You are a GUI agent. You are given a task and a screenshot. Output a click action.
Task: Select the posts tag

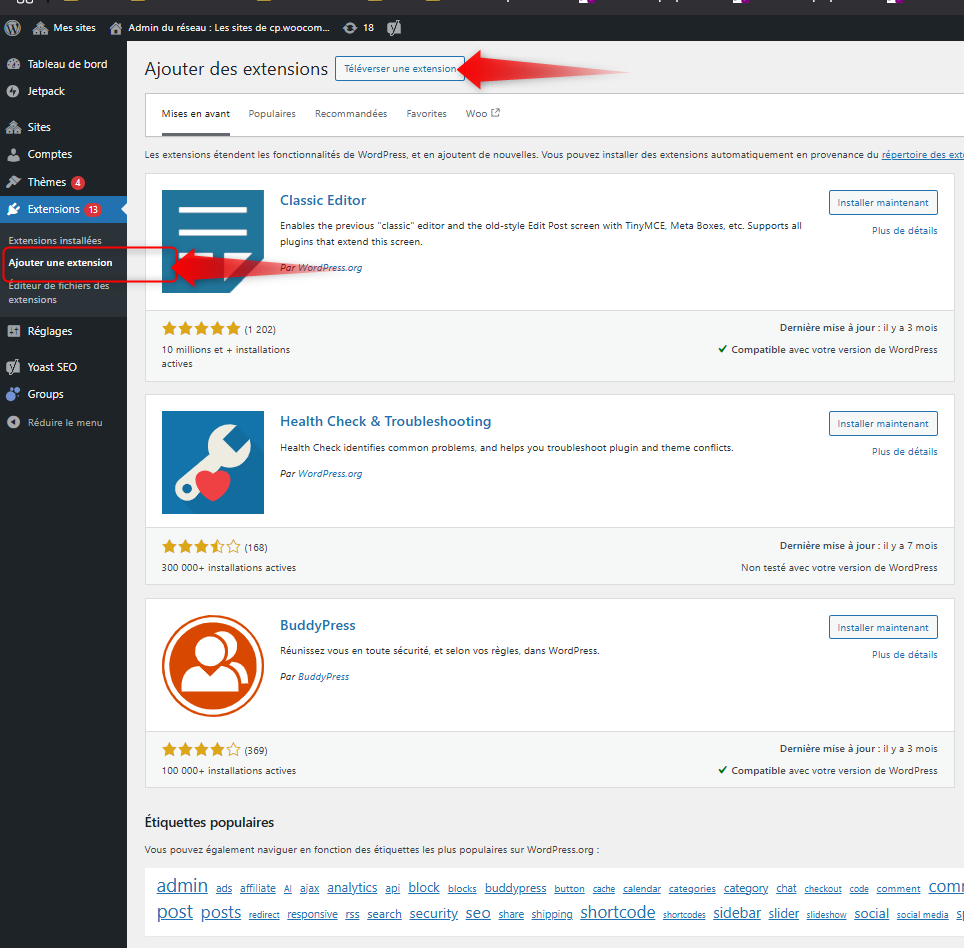[x=221, y=912]
